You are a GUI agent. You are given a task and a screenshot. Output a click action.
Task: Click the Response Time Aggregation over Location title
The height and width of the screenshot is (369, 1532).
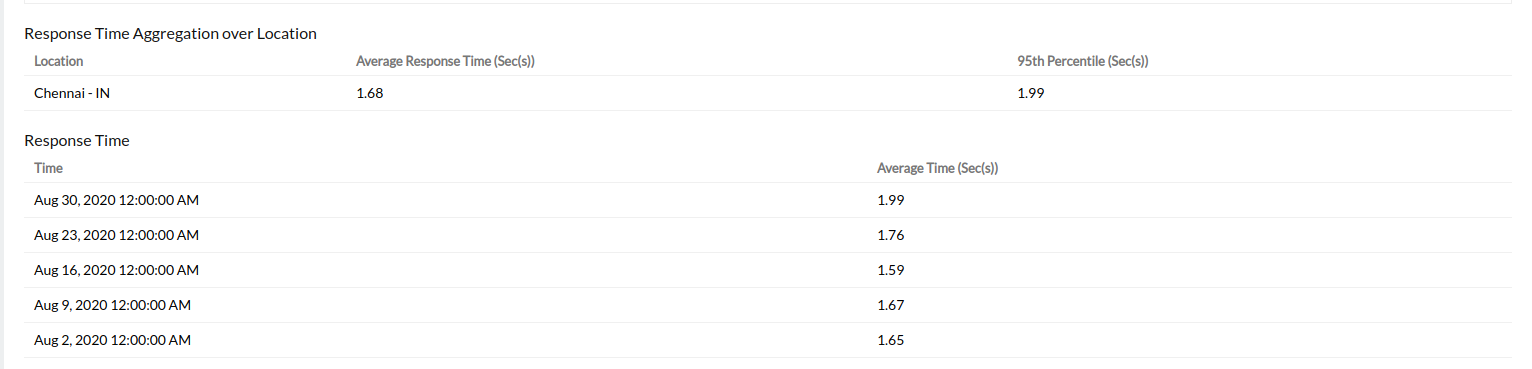point(170,34)
